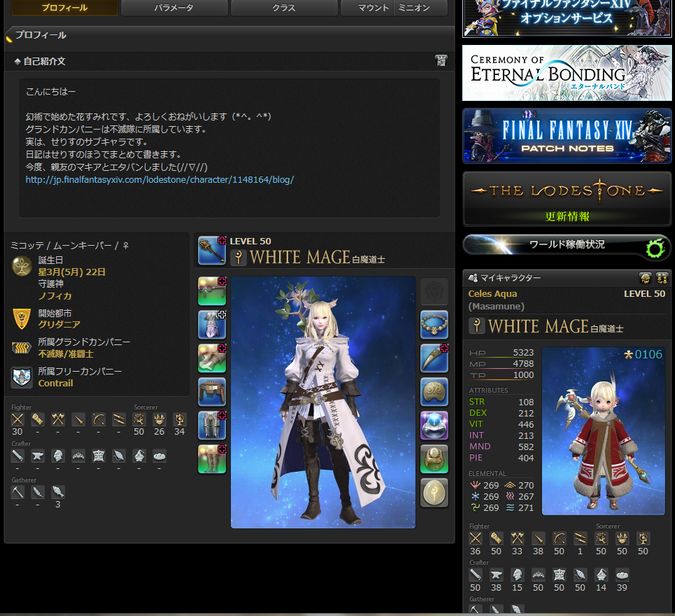Open the Contrail free company link
Screen dimensions: 675x616
coord(56,383)
